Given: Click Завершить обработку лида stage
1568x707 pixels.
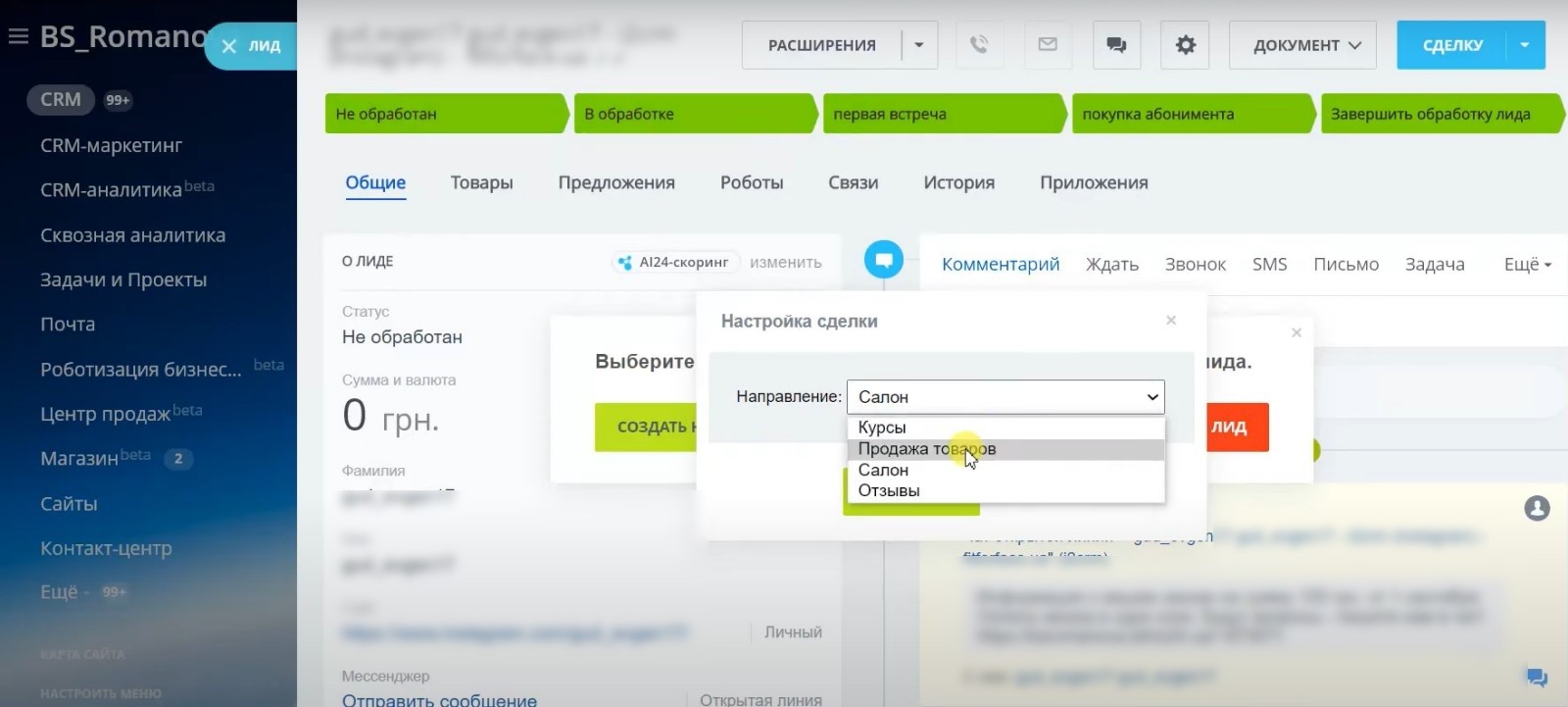Looking at the screenshot, I should click(x=1442, y=114).
